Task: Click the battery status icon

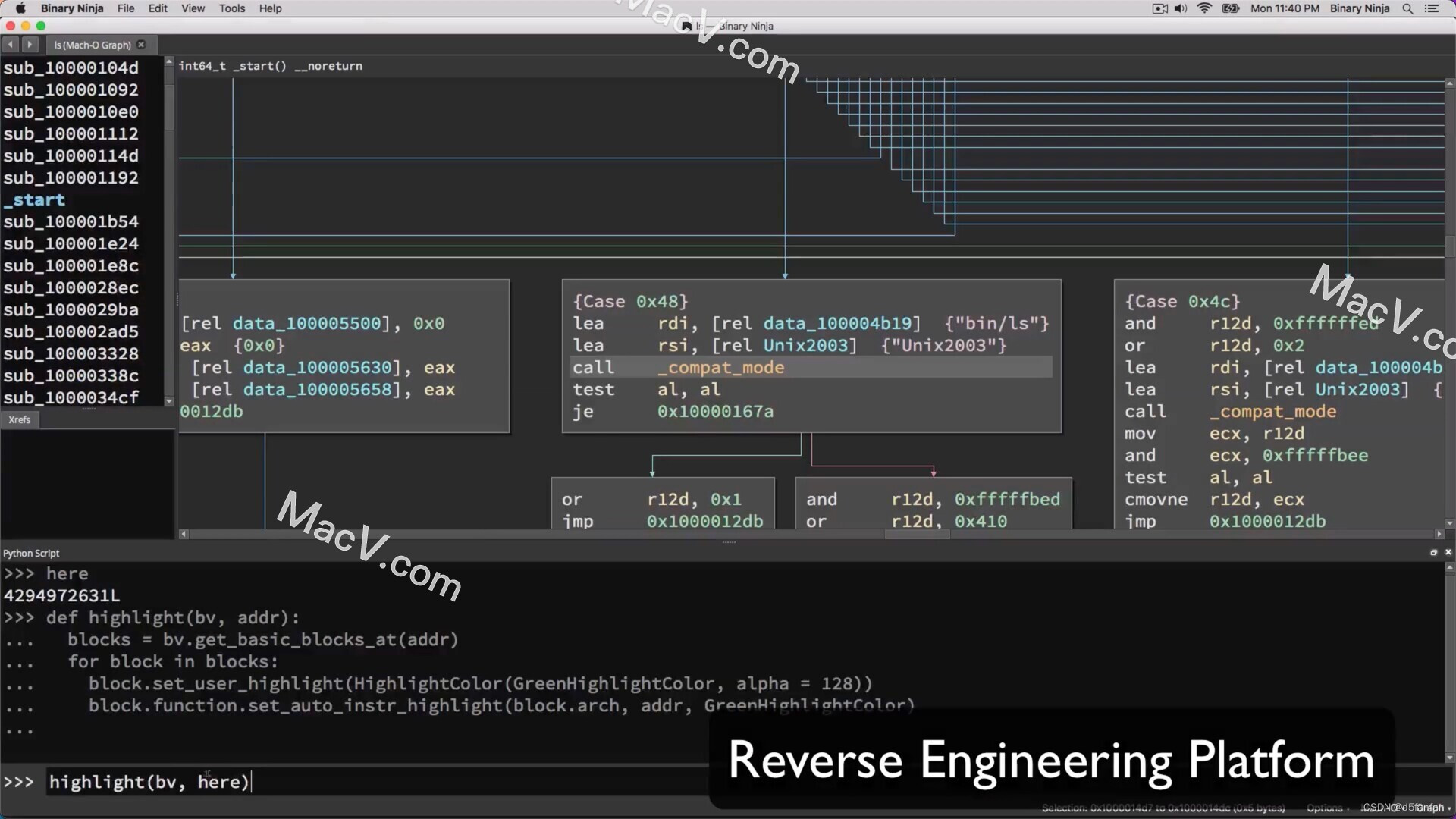Action: [1231, 8]
